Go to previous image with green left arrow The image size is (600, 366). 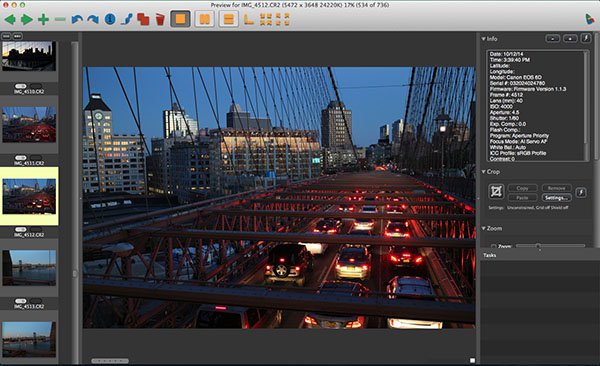pos(10,19)
